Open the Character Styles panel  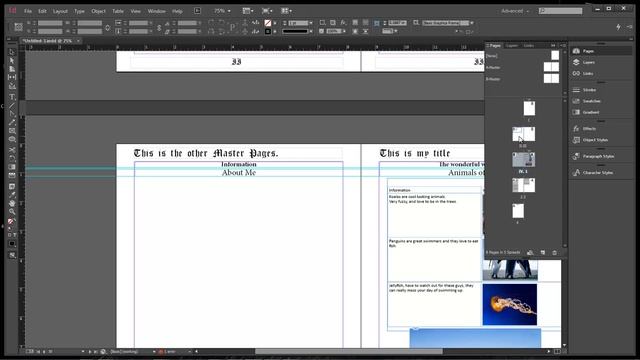click(x=601, y=173)
